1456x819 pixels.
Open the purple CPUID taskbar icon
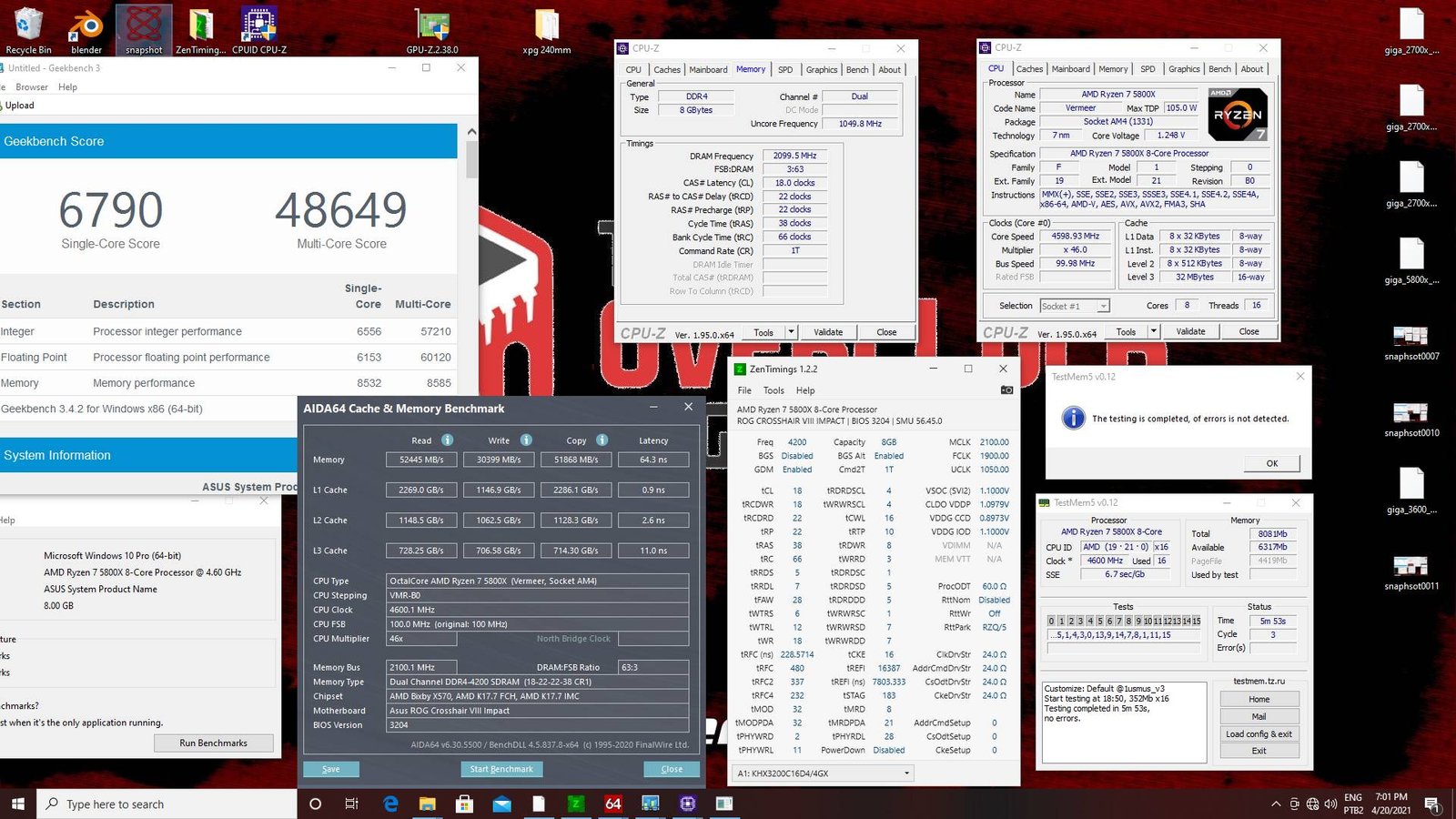pos(687,804)
